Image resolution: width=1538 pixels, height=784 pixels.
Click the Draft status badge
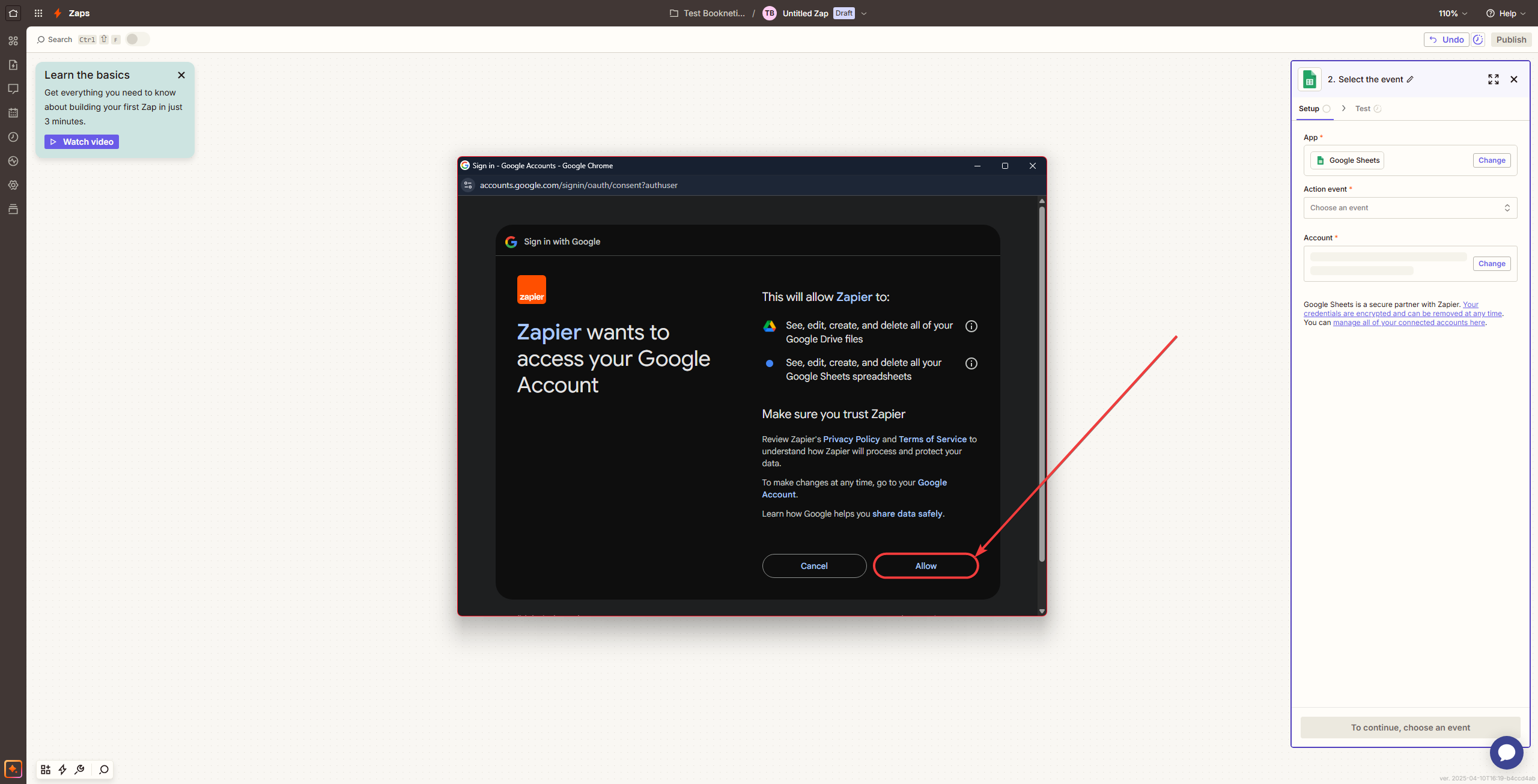844,13
